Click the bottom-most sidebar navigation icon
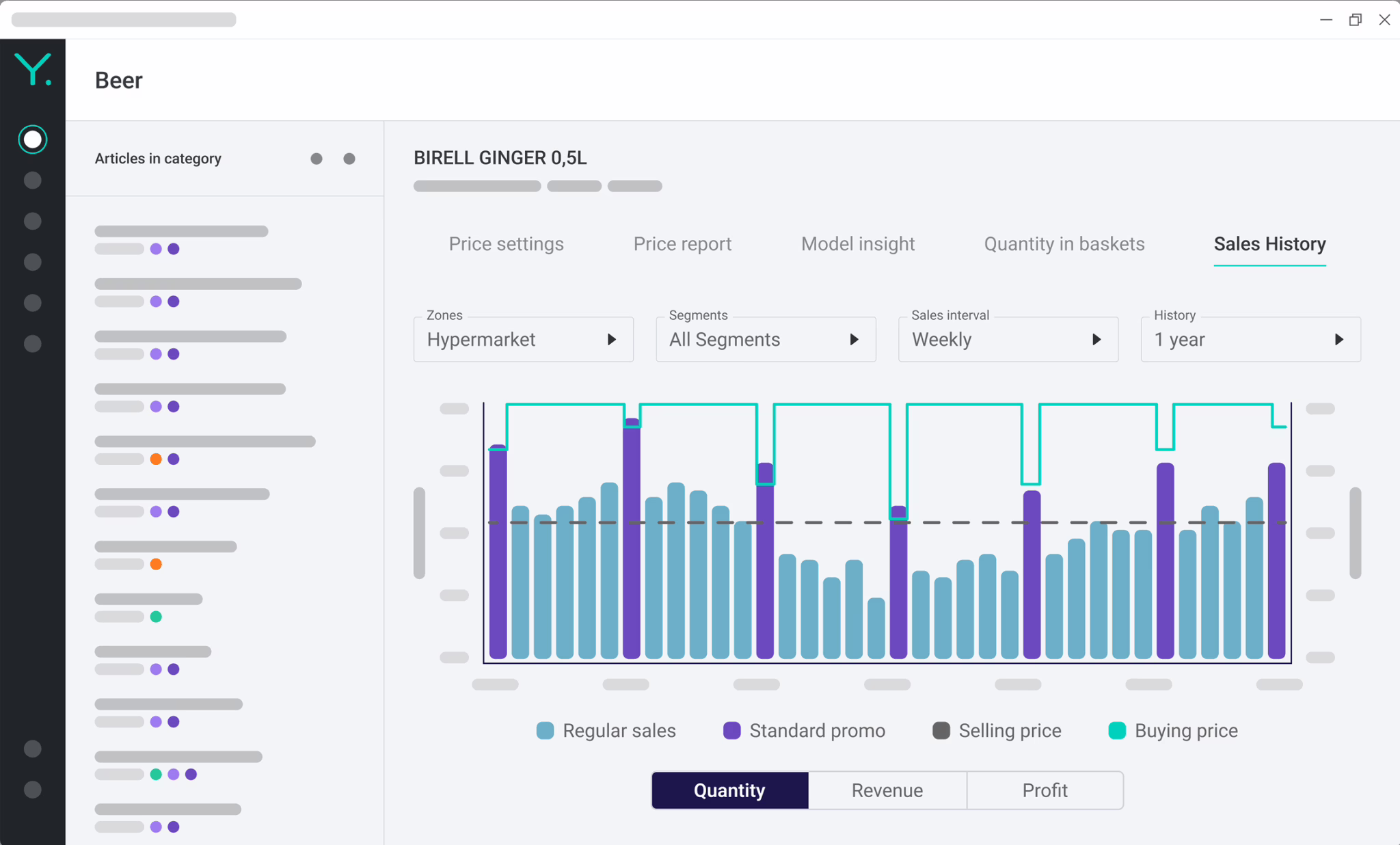 pyautogui.click(x=31, y=789)
